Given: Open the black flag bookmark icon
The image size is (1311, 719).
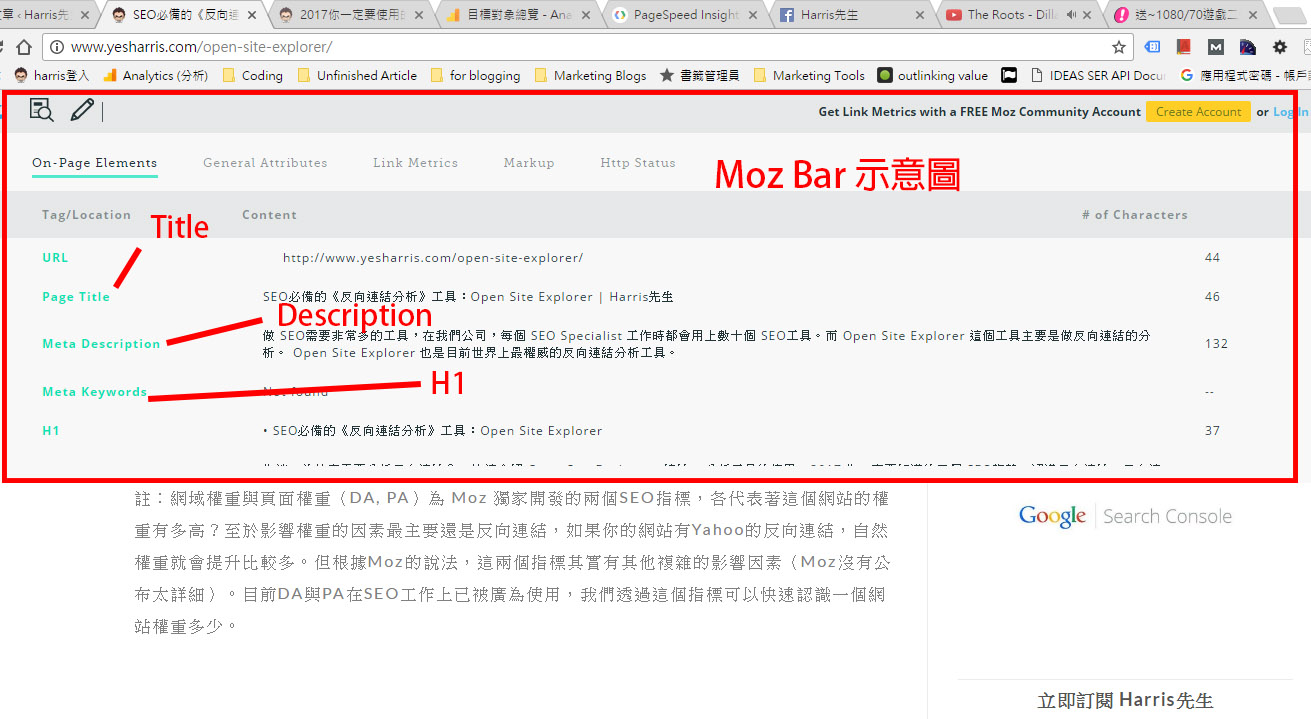Looking at the screenshot, I should [x=1010, y=75].
